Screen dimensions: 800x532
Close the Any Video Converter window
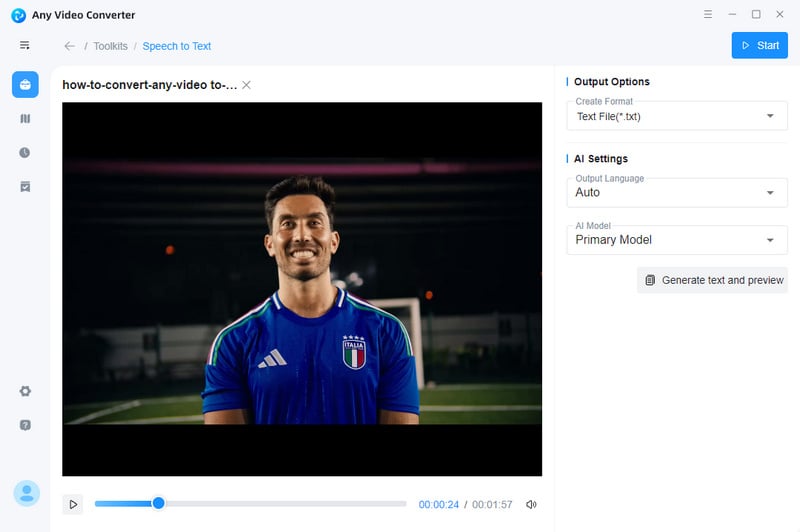click(x=780, y=14)
